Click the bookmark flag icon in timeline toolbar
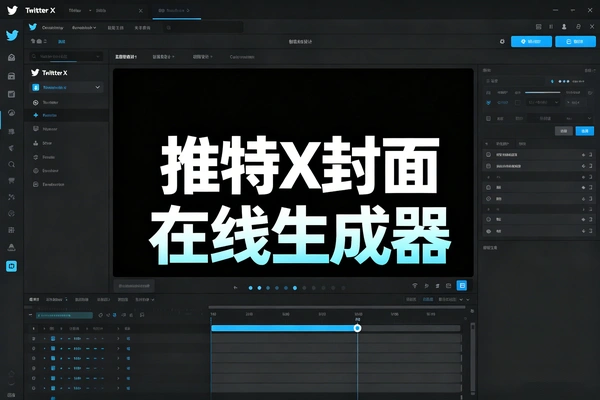 tap(142, 315)
